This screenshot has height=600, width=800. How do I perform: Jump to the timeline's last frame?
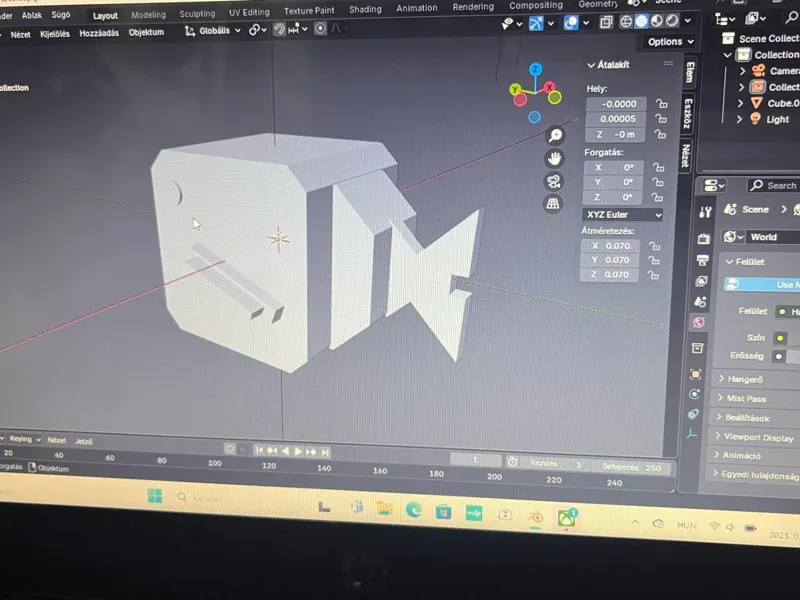pyautogui.click(x=325, y=452)
